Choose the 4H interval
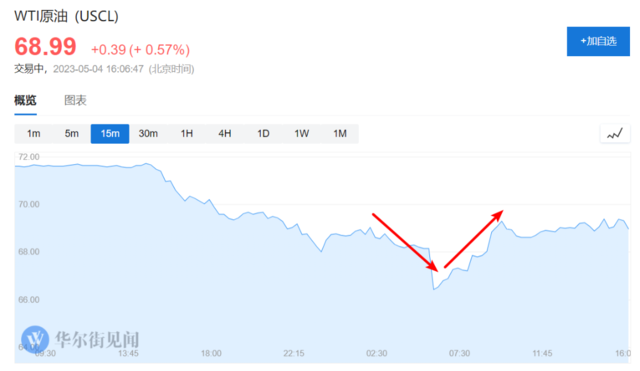Viewport: 640px width, 371px height. [224, 133]
